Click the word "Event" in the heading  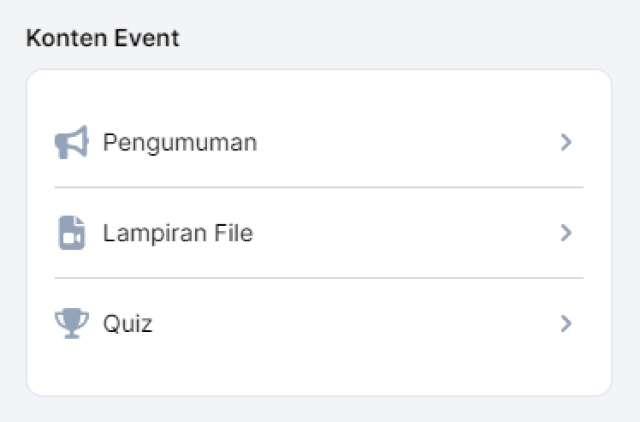click(x=147, y=38)
